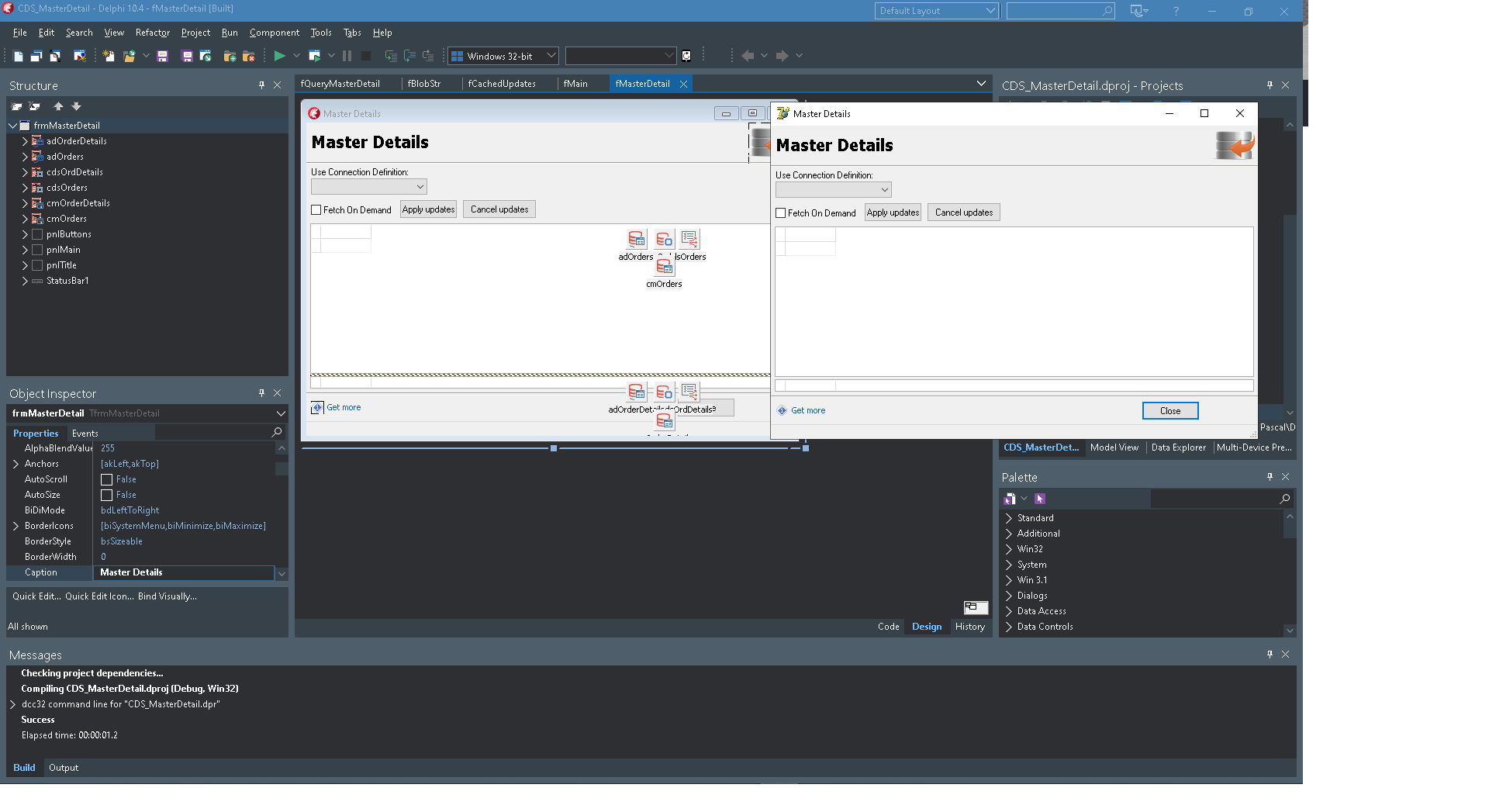The height and width of the screenshot is (812, 1489).
Task: Switch to the Events tab
Action: pyautogui.click(x=85, y=434)
